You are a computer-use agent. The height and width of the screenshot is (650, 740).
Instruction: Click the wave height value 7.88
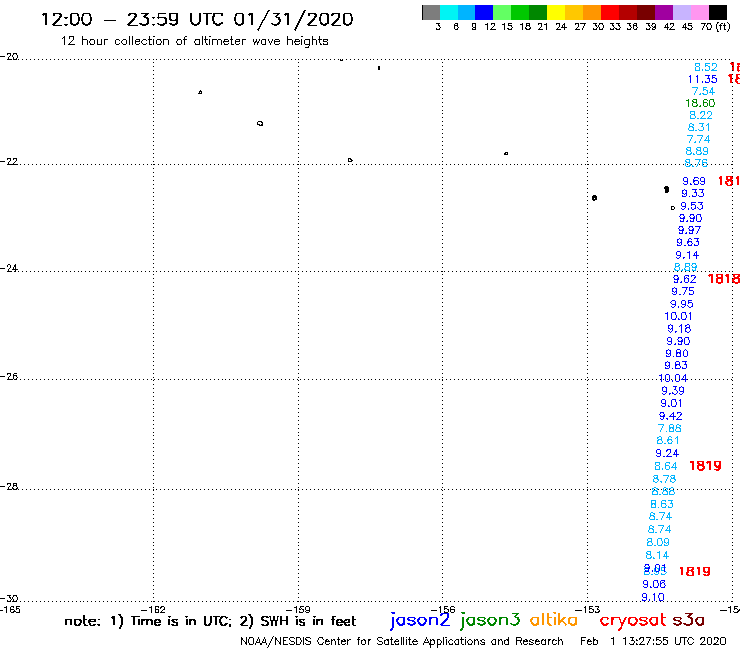(x=670, y=429)
